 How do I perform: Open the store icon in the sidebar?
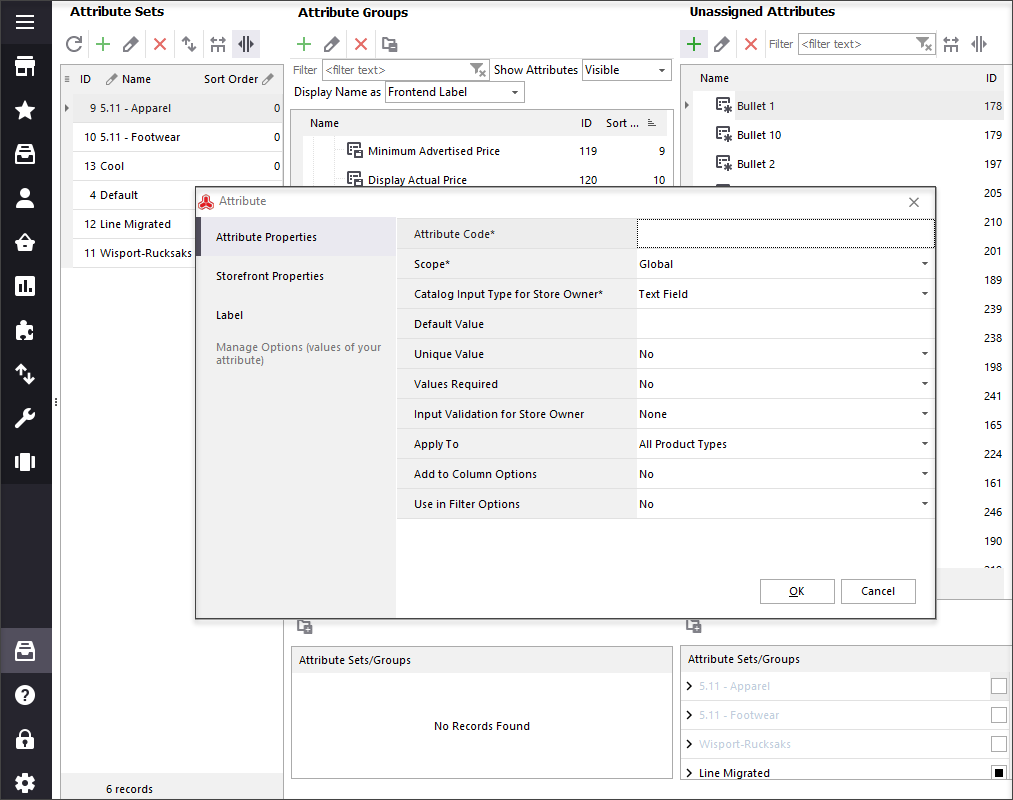pyautogui.click(x=25, y=66)
